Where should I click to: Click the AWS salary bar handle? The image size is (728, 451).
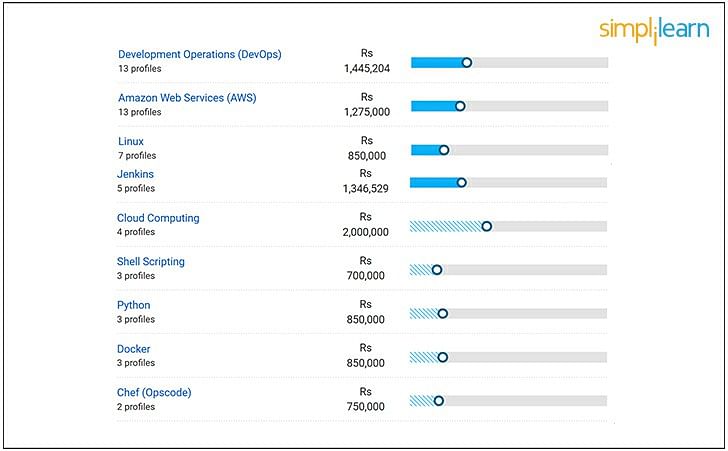460,106
